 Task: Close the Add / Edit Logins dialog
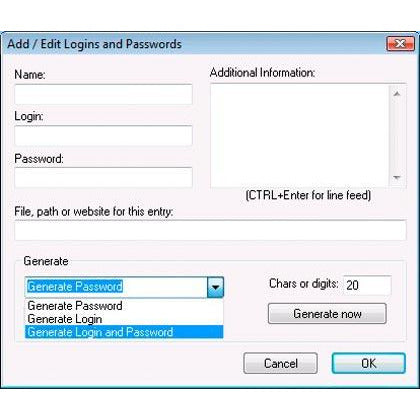(x=400, y=44)
